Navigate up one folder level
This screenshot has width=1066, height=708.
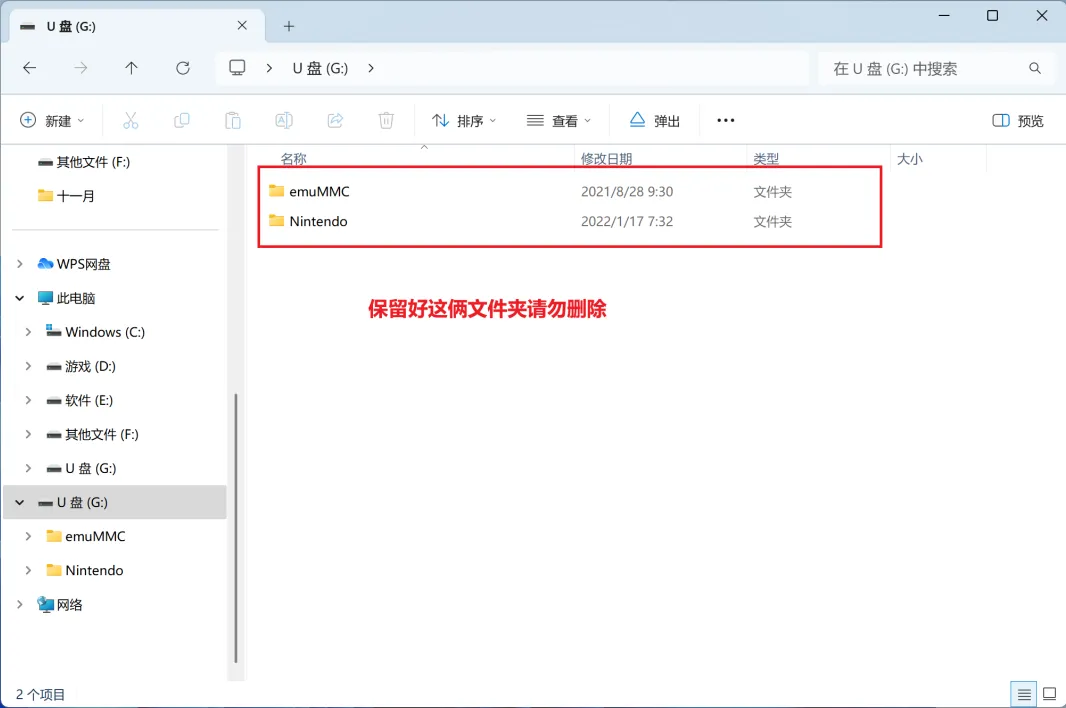[x=131, y=67]
